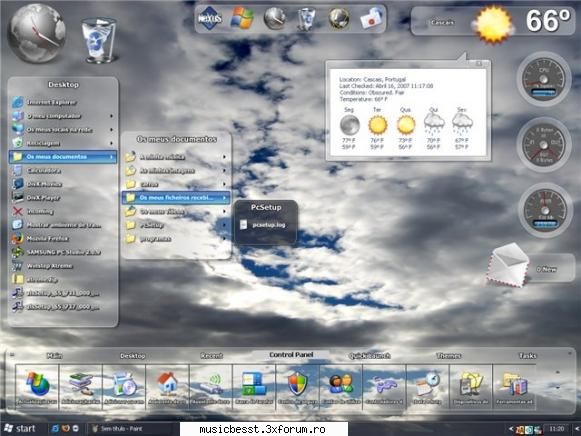Select Os meus ficheiros recebi... folder entry
The image size is (581, 436).
[x=176, y=197]
